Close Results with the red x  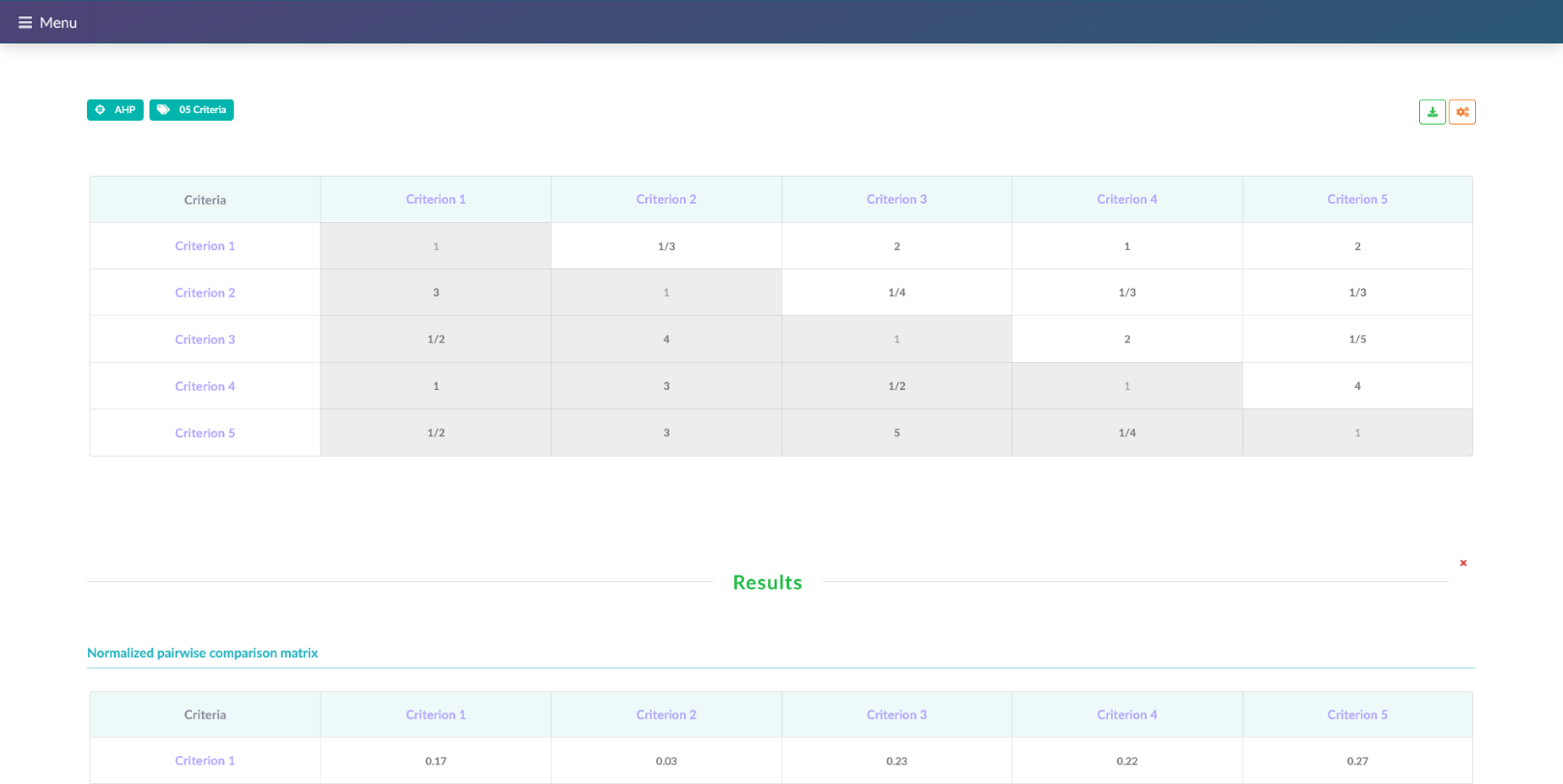coord(1464,563)
